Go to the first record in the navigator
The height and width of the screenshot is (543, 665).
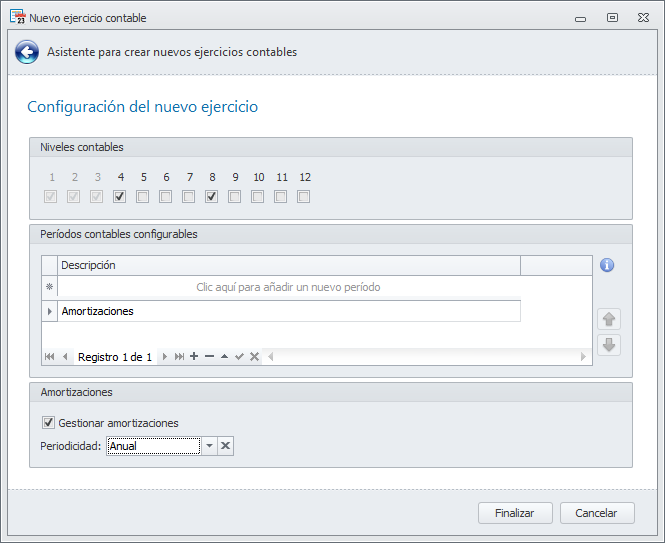click(49, 357)
